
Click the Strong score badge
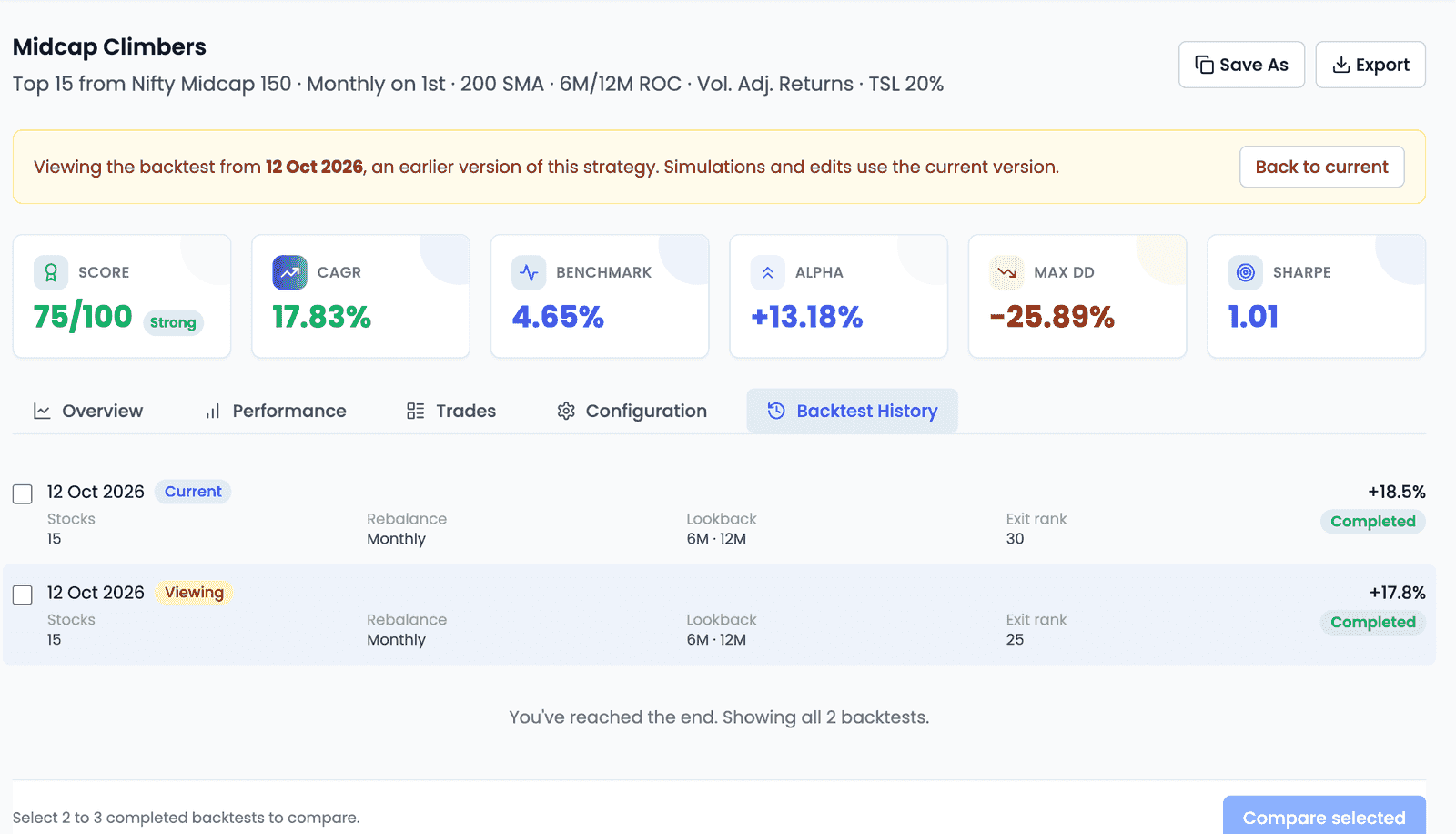[x=173, y=322]
